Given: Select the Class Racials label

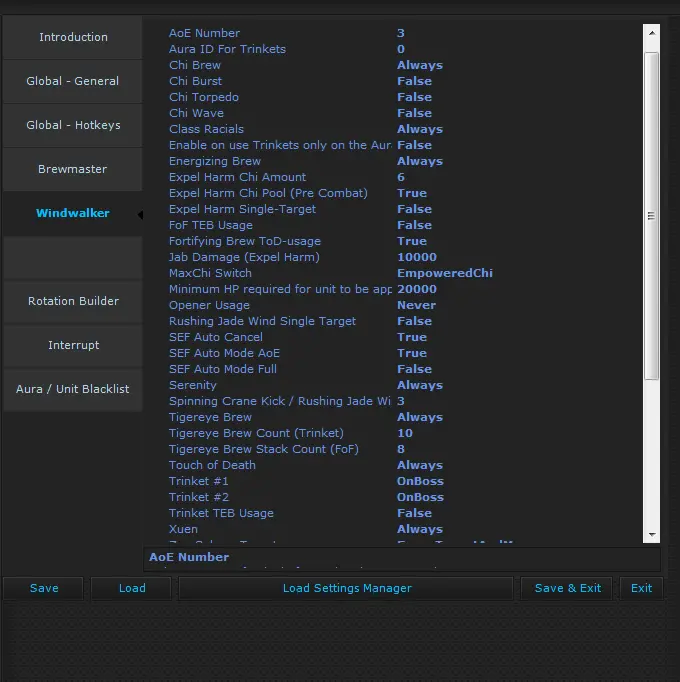Looking at the screenshot, I should [206, 129].
